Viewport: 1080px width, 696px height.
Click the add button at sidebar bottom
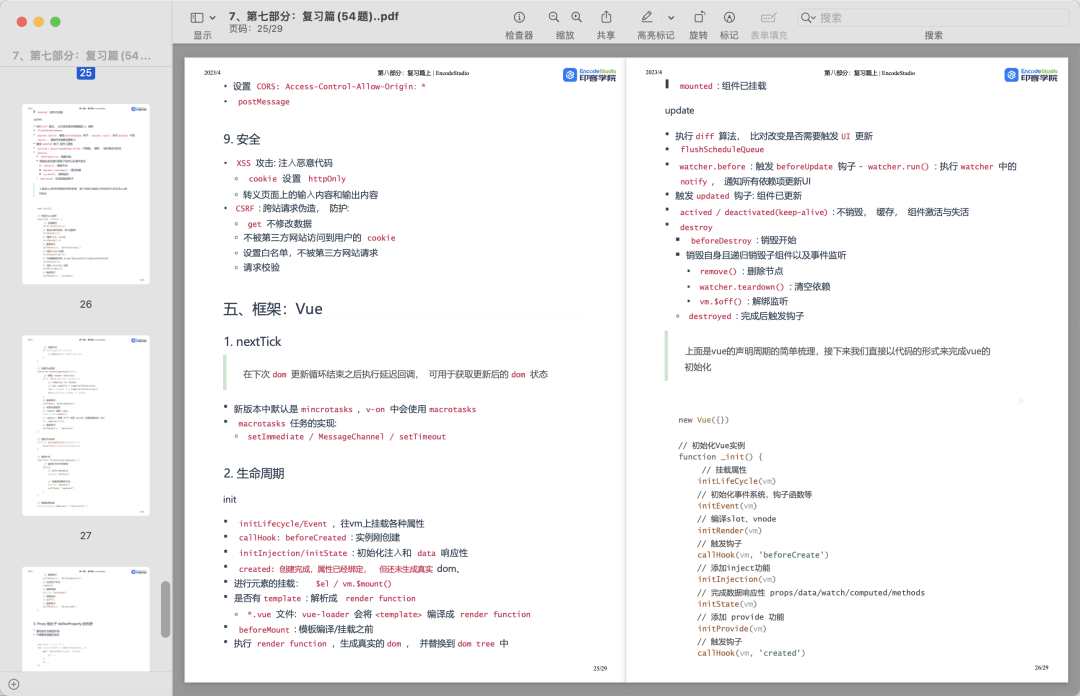point(14,684)
